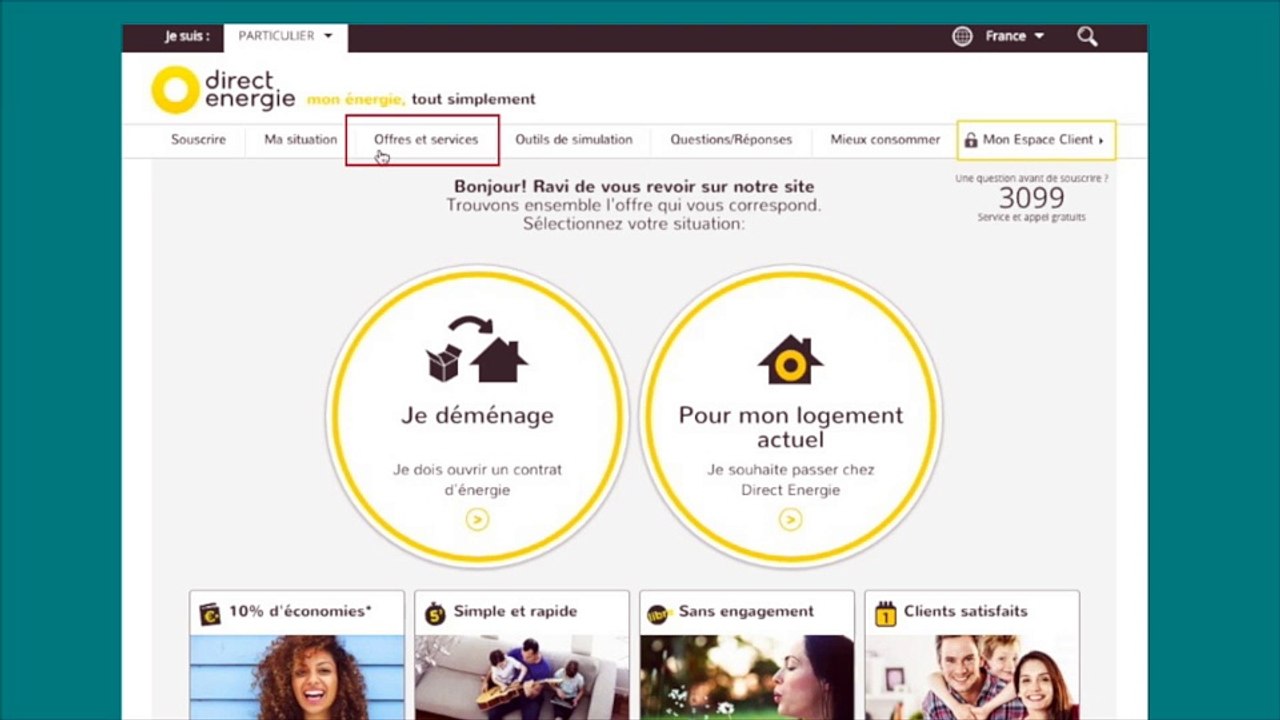Click the 5-minute icon by Simple et rapide
The height and width of the screenshot is (720, 1280).
pyautogui.click(x=435, y=613)
